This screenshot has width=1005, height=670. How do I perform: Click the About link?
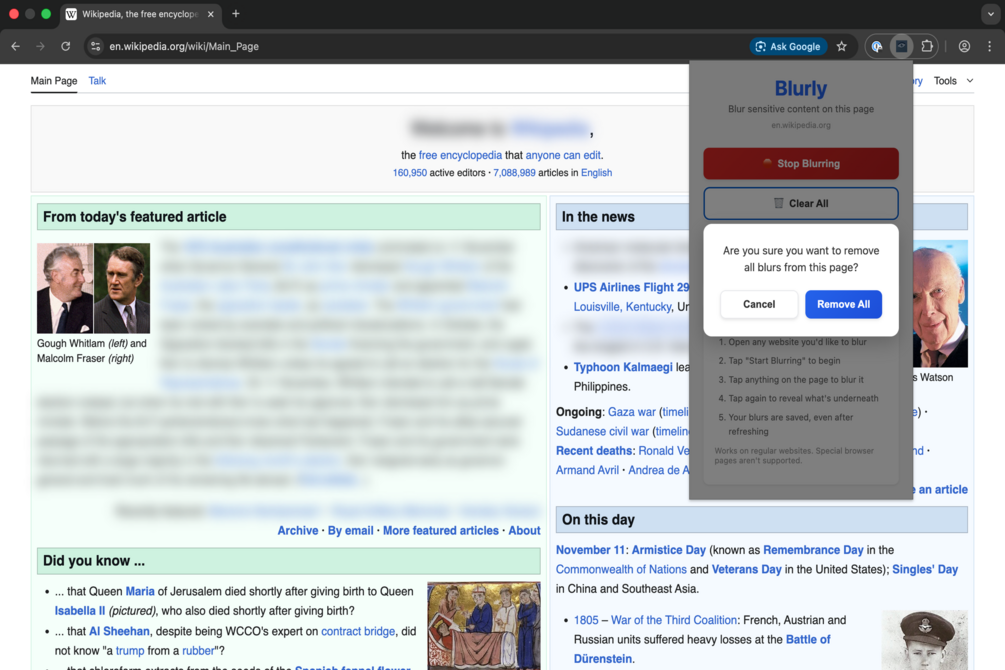point(524,530)
